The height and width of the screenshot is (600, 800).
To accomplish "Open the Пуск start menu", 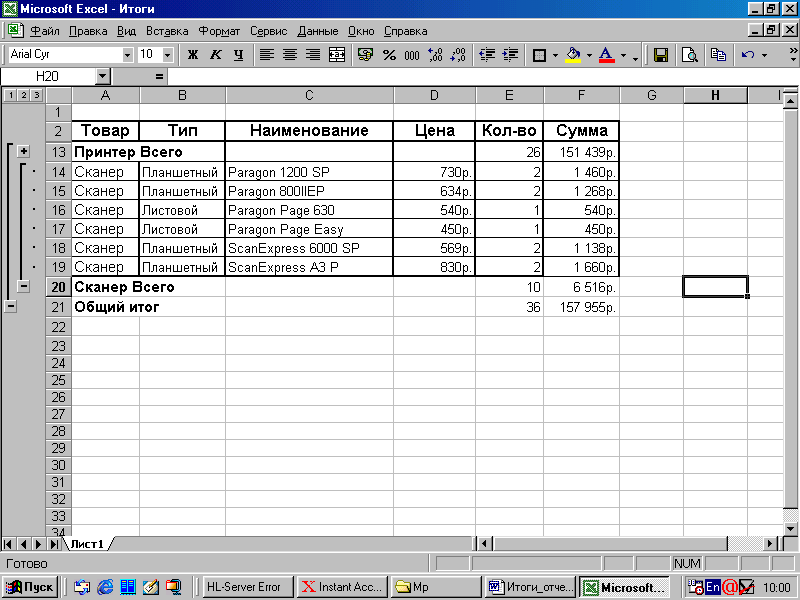I will [30, 587].
